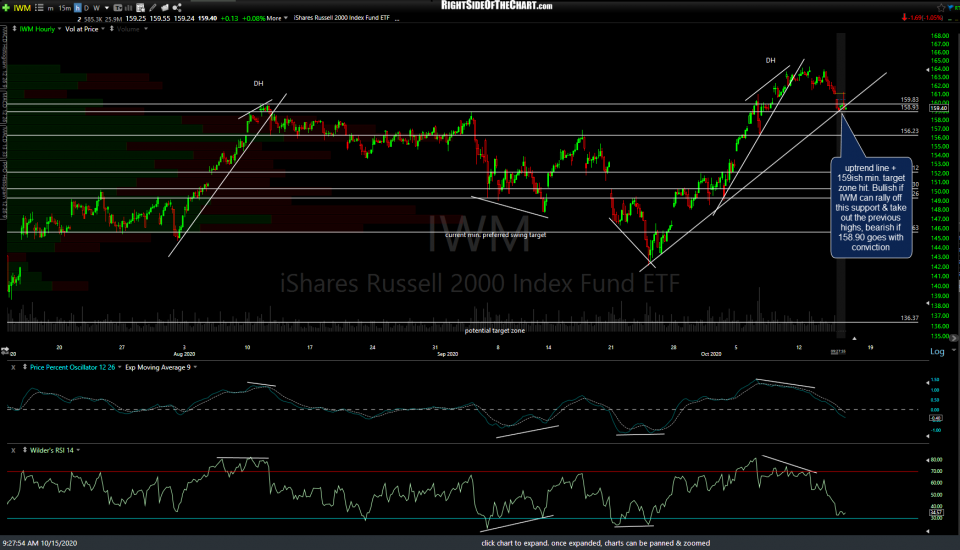Click the 'click chart to expand' caption
The height and width of the screenshot is (550, 960).
(595, 543)
